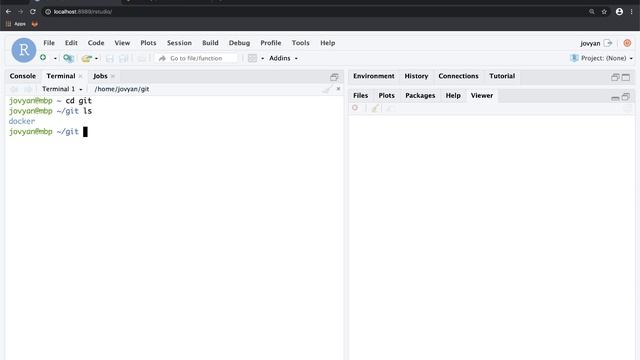Click the save all documents icon
Screen dimensions: 640x360
[123, 58]
